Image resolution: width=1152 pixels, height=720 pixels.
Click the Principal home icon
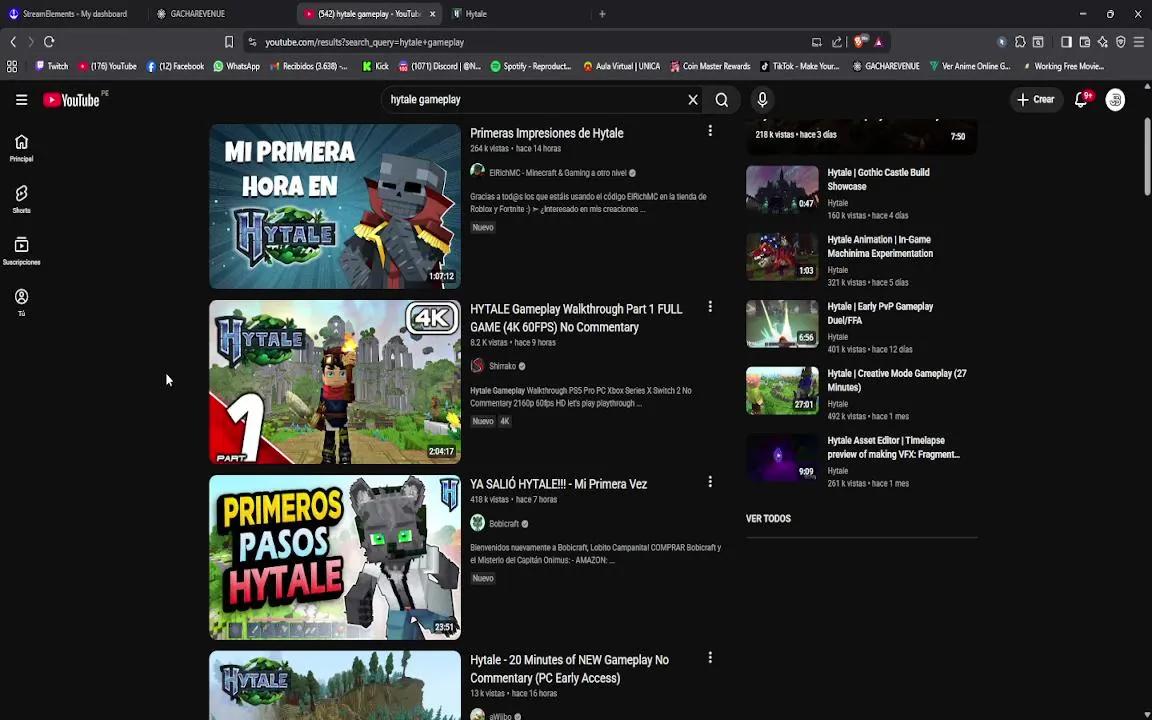[x=21, y=146]
